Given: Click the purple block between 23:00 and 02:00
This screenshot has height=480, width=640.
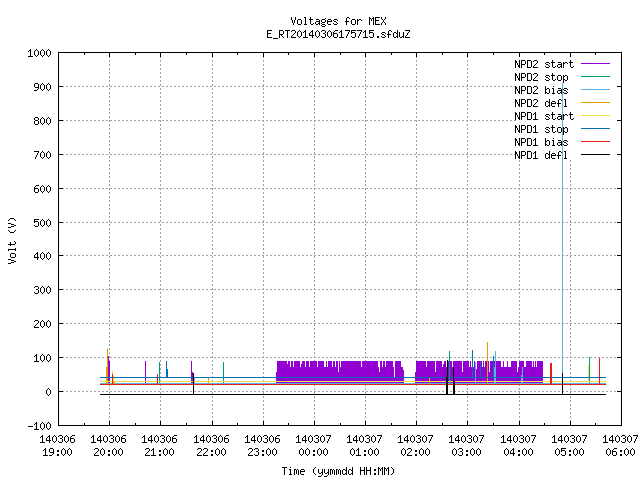Looking at the screenshot, I should [x=340, y=372].
